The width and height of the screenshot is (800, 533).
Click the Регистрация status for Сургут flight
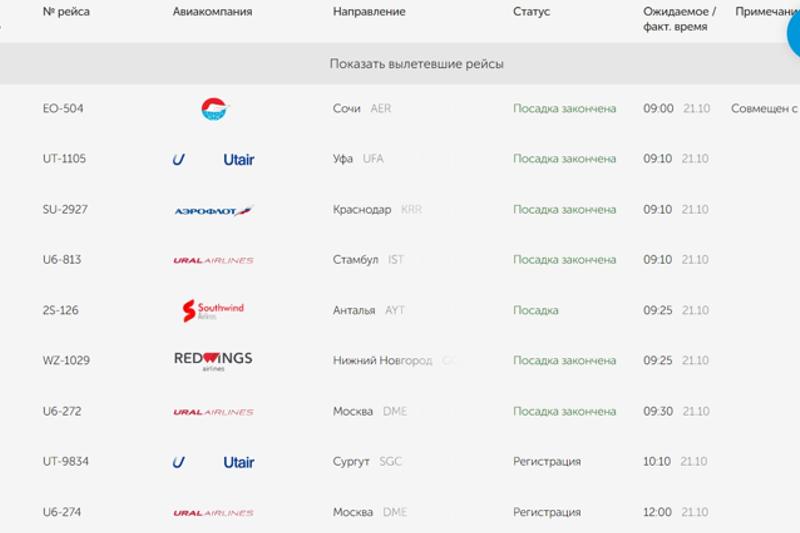point(546,462)
